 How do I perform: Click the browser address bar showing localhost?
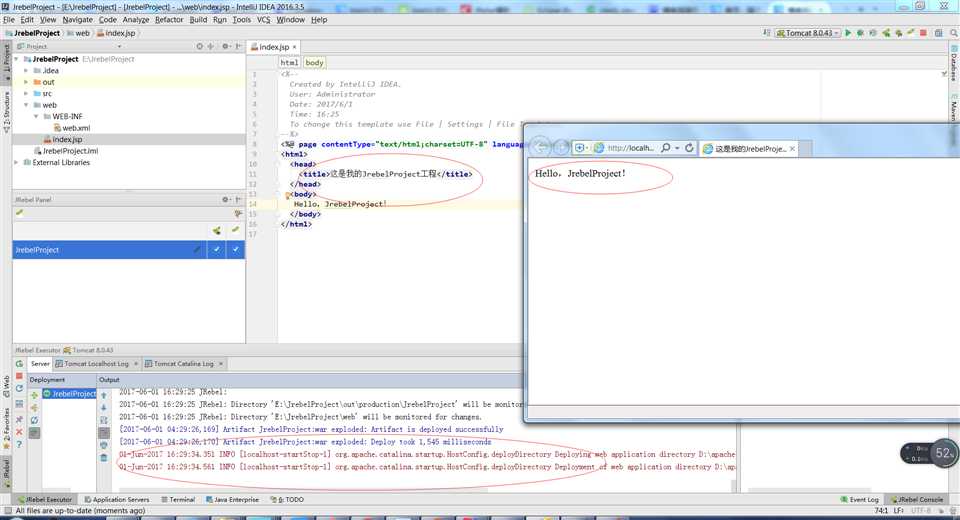point(631,148)
